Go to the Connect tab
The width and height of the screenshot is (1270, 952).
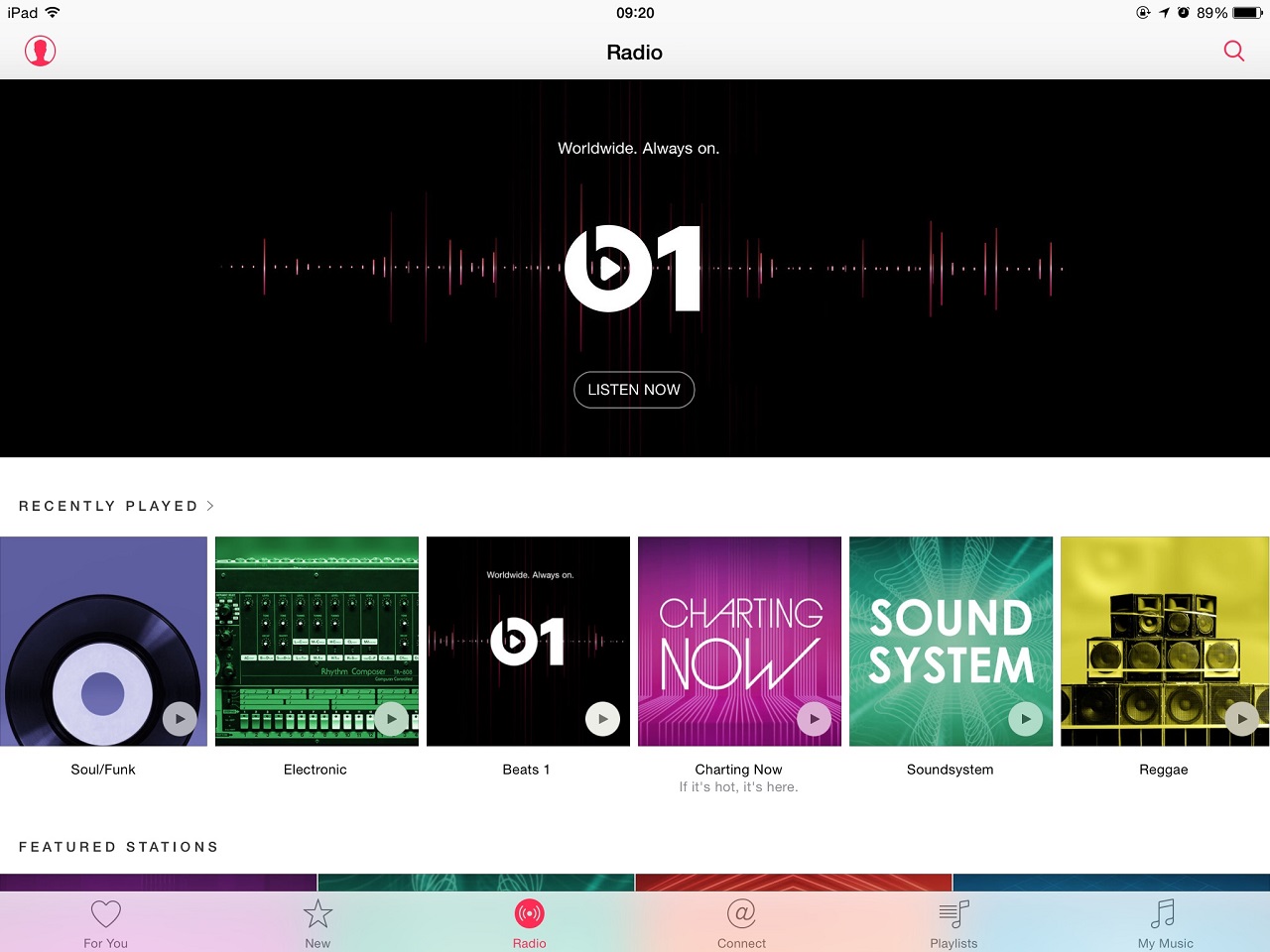point(741,923)
